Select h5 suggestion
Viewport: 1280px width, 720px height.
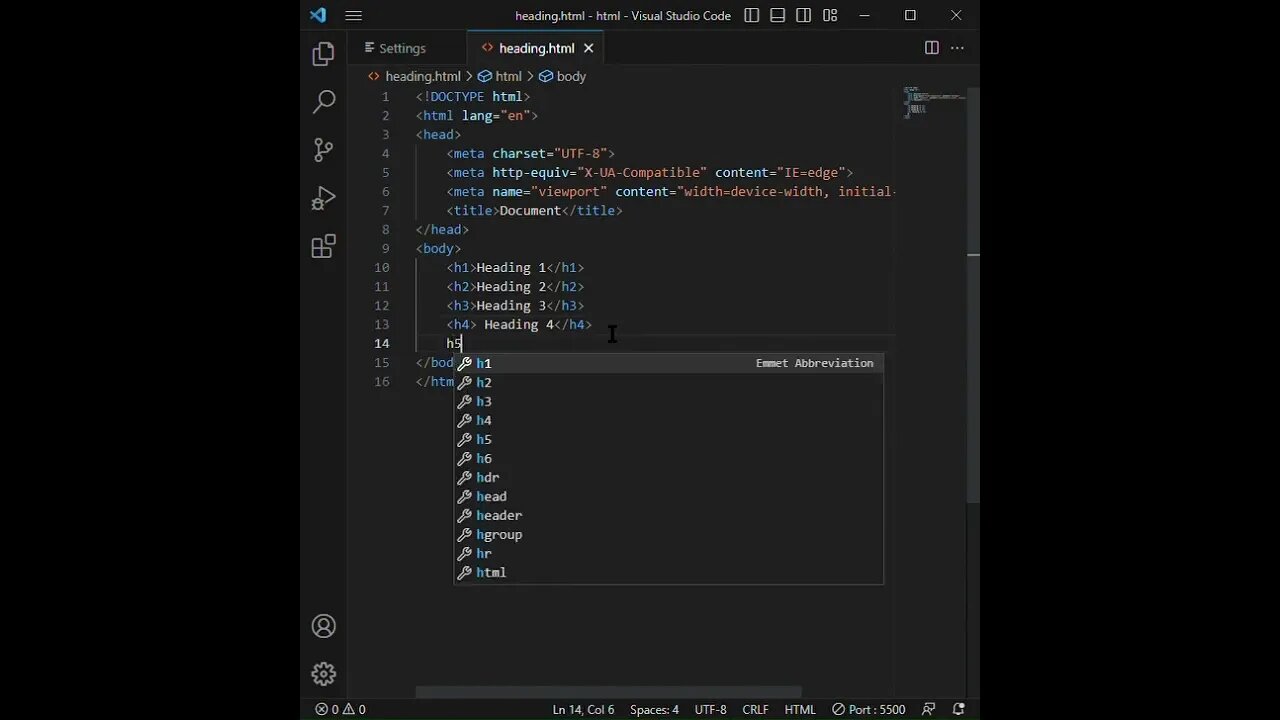pyautogui.click(x=668, y=439)
